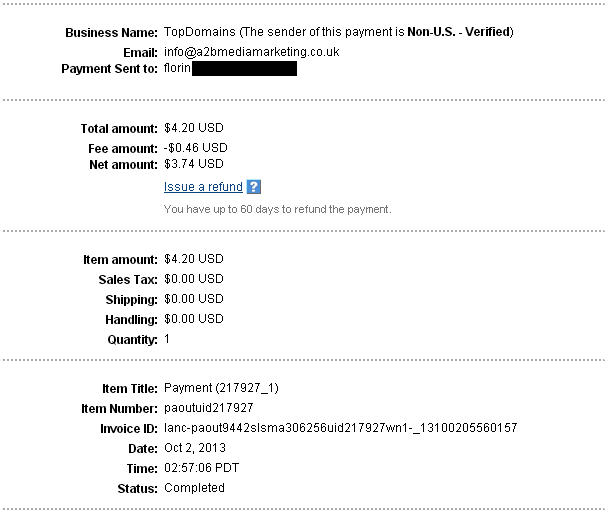This screenshot has width=612, height=514.
Task: Click the 60 days refund notice text
Action: pyautogui.click(x=277, y=210)
